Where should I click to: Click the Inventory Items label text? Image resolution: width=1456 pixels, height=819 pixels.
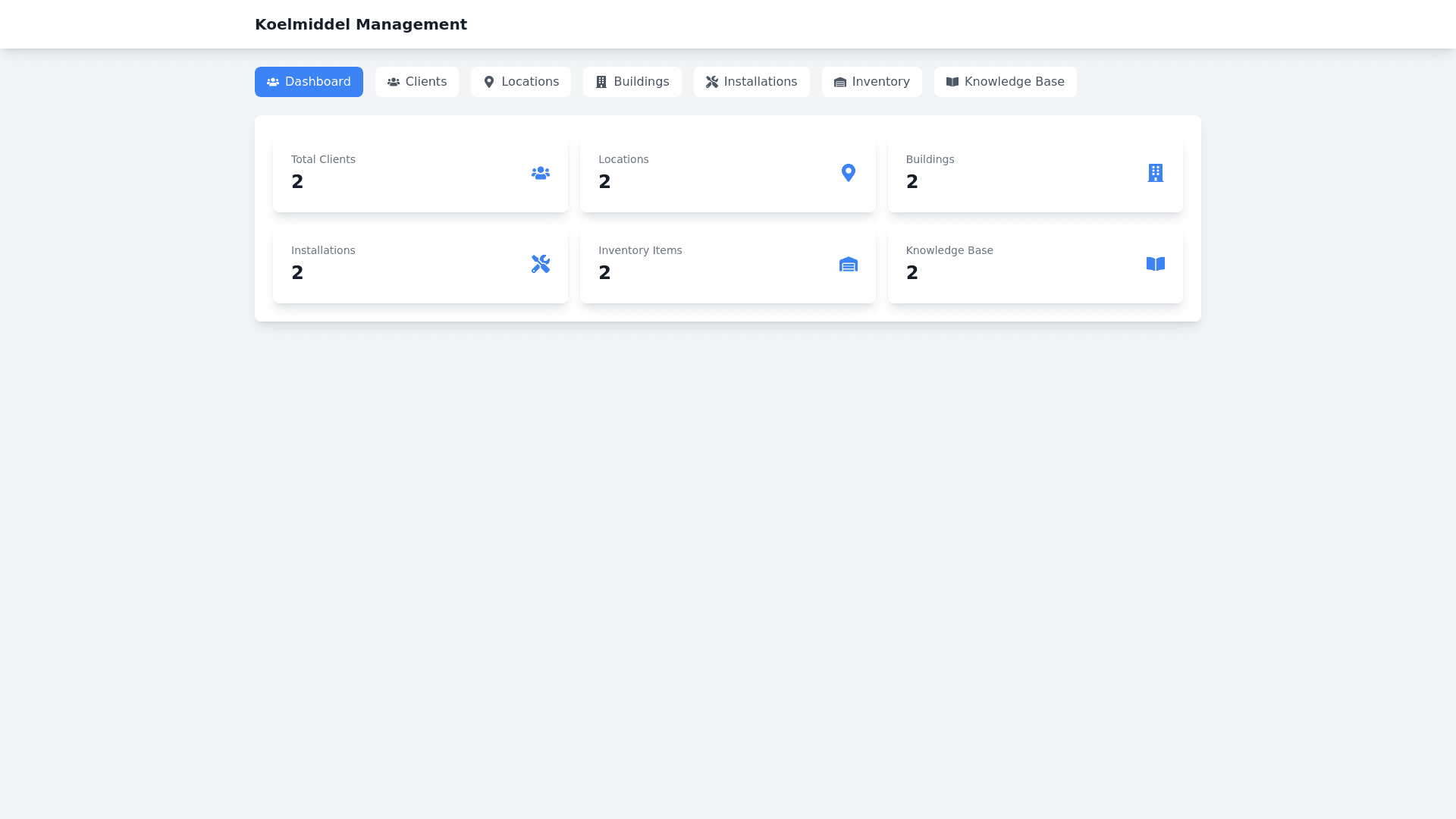tap(640, 250)
